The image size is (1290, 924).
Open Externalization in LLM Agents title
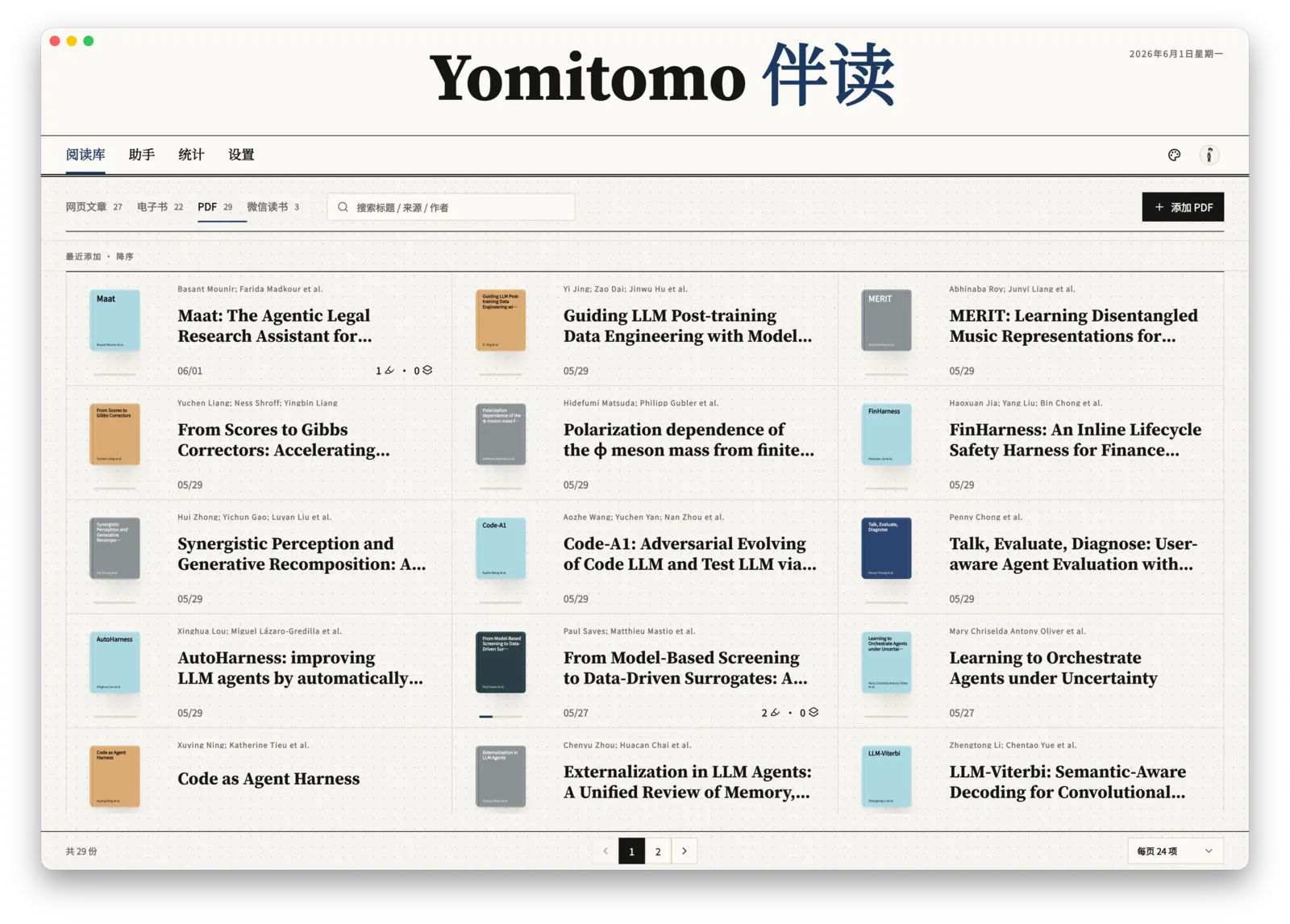pos(687,782)
